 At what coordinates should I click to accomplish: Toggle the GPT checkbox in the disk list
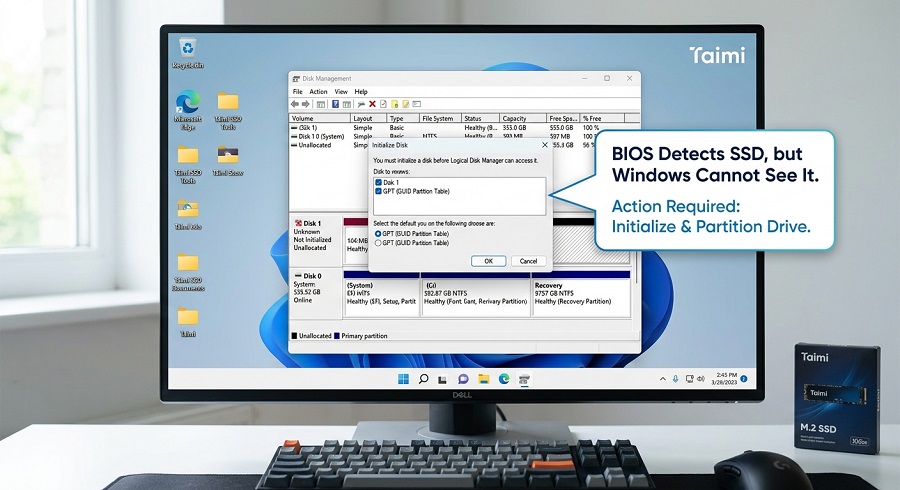378,191
